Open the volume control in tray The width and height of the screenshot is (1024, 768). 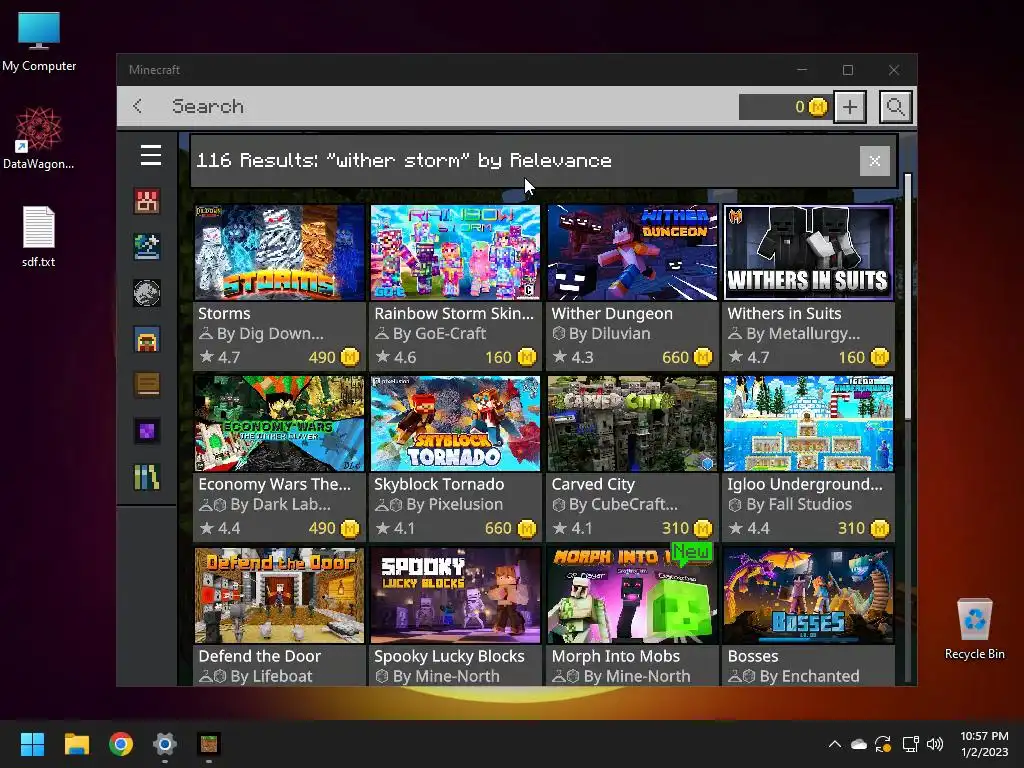pos(935,744)
